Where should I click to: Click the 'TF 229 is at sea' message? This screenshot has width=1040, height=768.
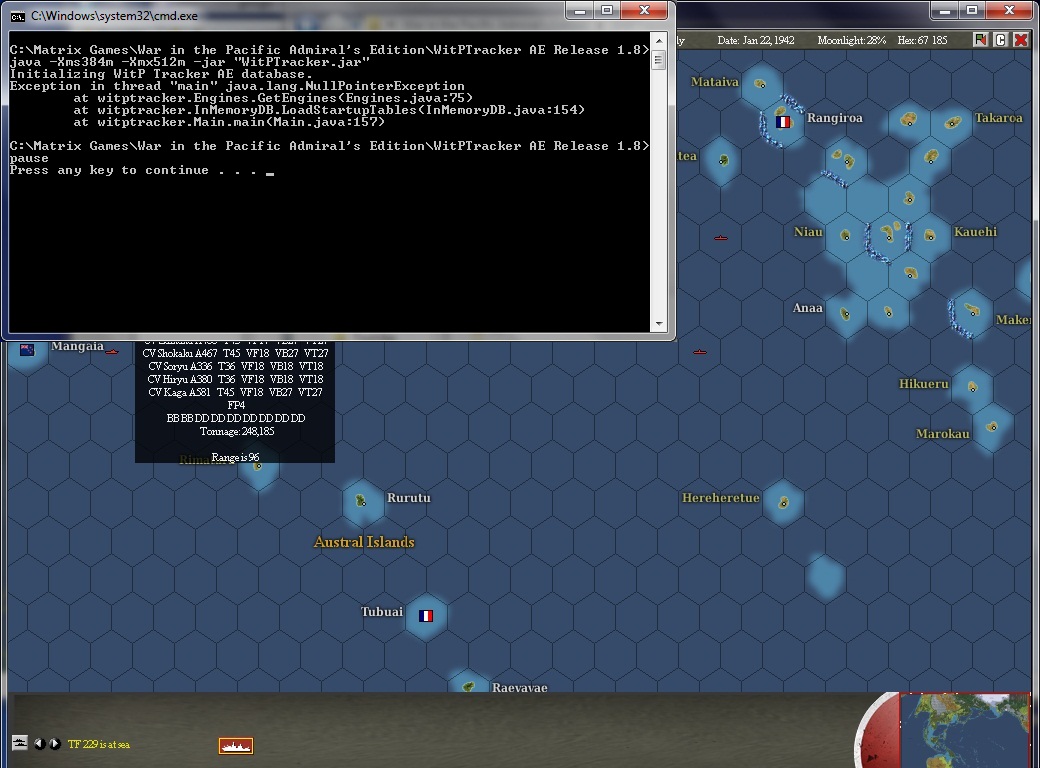click(x=99, y=744)
